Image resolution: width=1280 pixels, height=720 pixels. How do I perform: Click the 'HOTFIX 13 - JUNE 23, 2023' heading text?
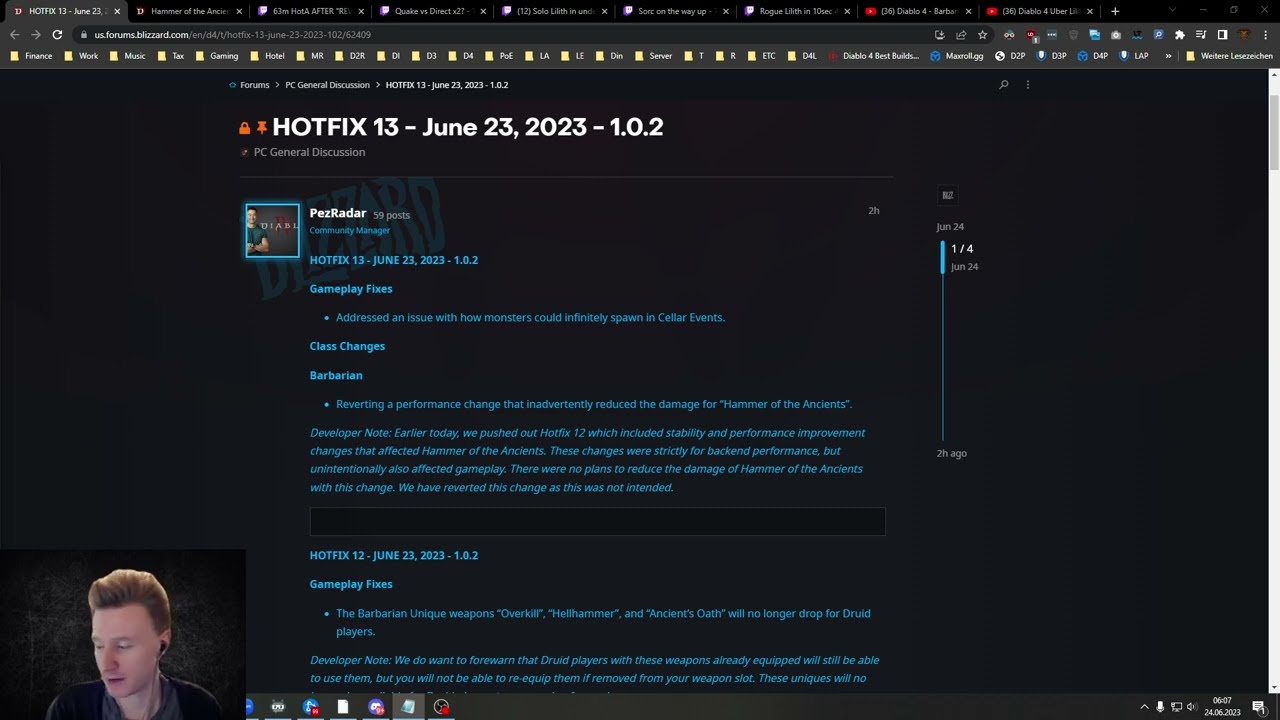[x=394, y=260]
